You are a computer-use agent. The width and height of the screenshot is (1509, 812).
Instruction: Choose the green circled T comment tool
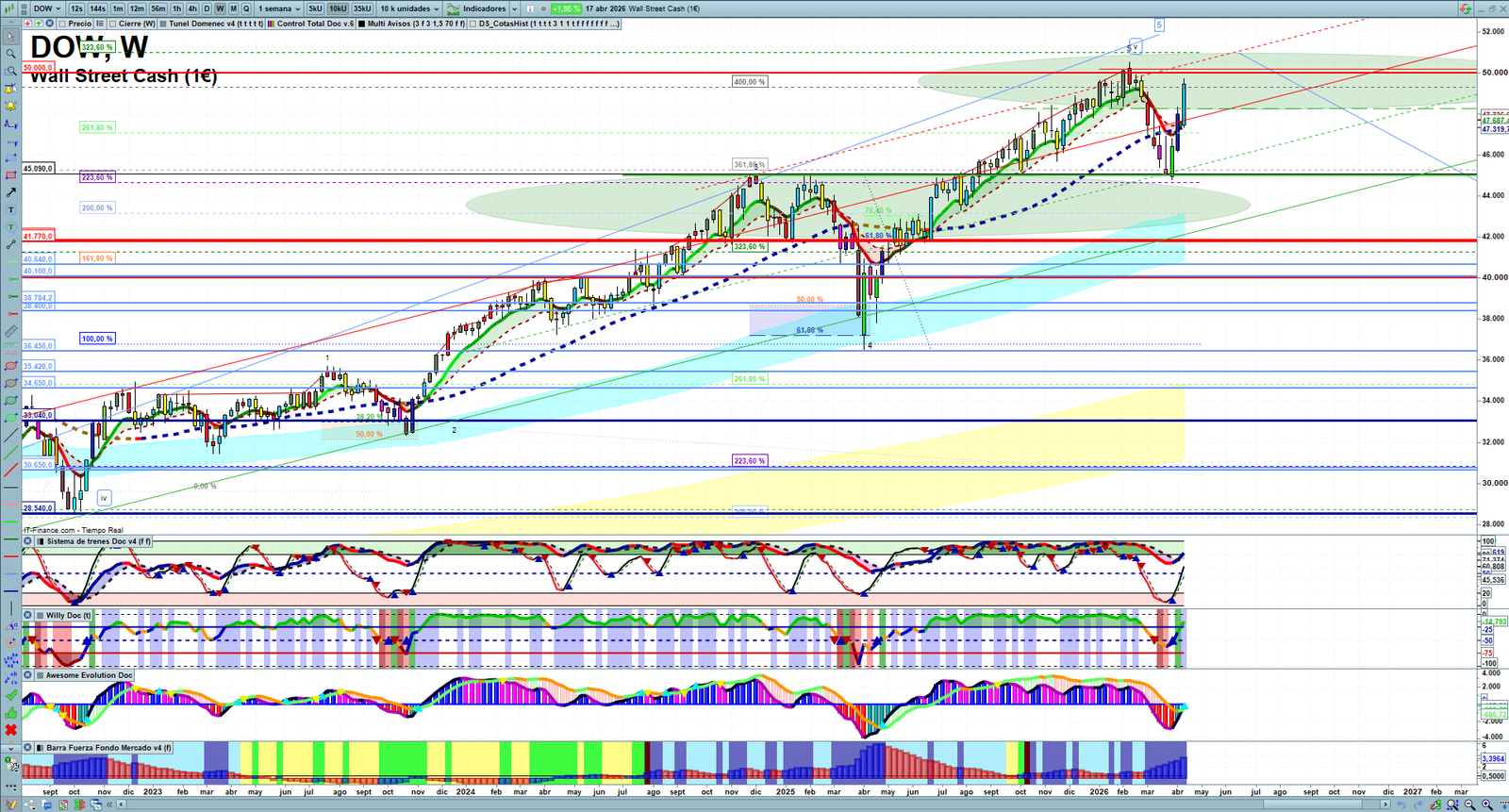[x=10, y=227]
